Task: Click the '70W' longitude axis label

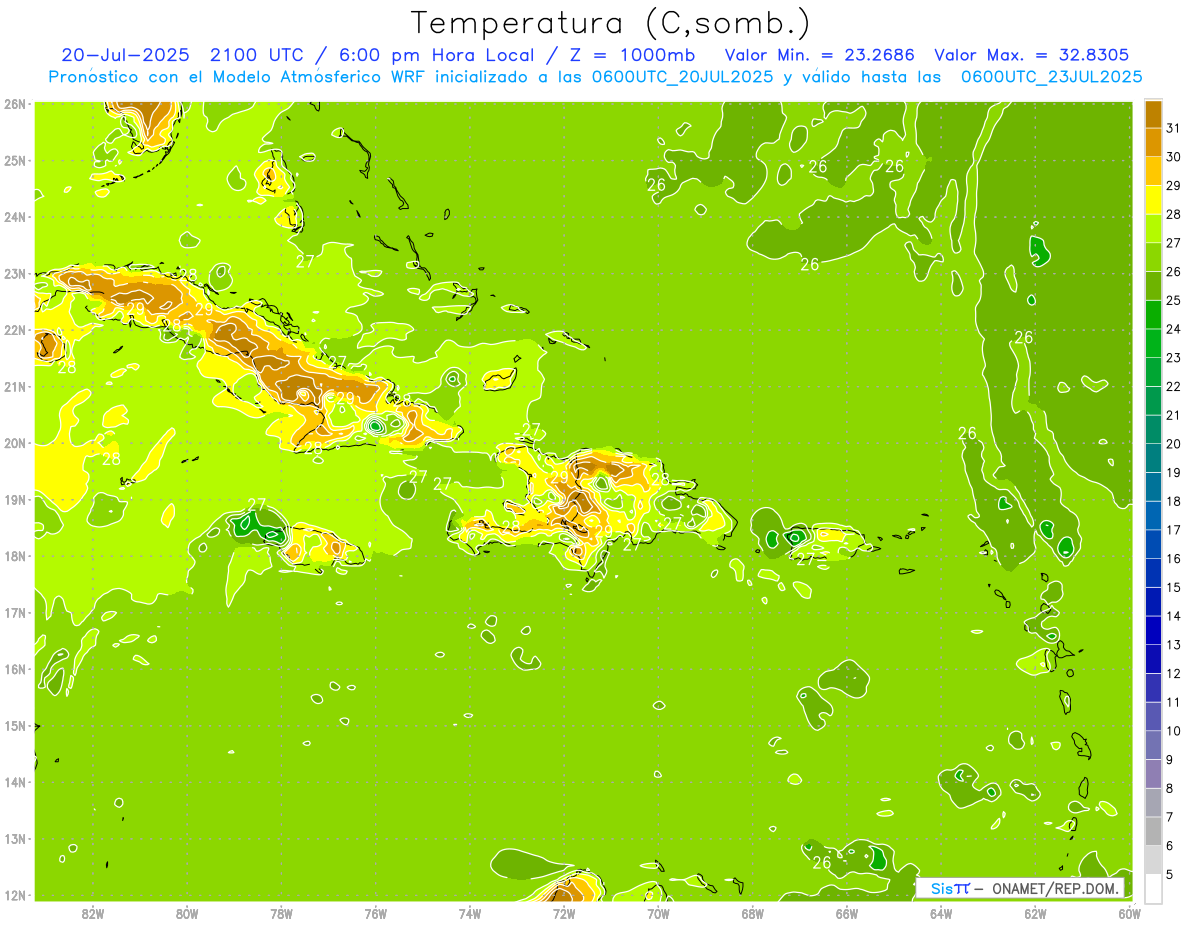Action: (658, 913)
